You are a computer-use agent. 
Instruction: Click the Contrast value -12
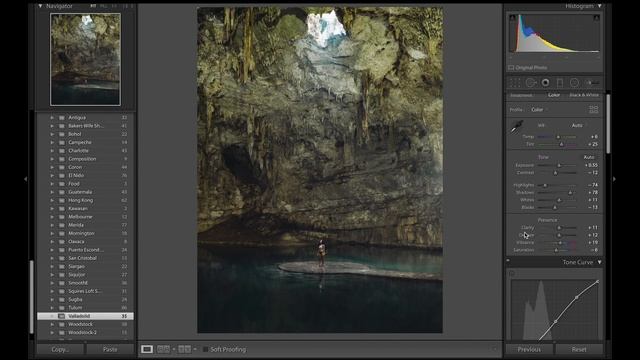593,173
